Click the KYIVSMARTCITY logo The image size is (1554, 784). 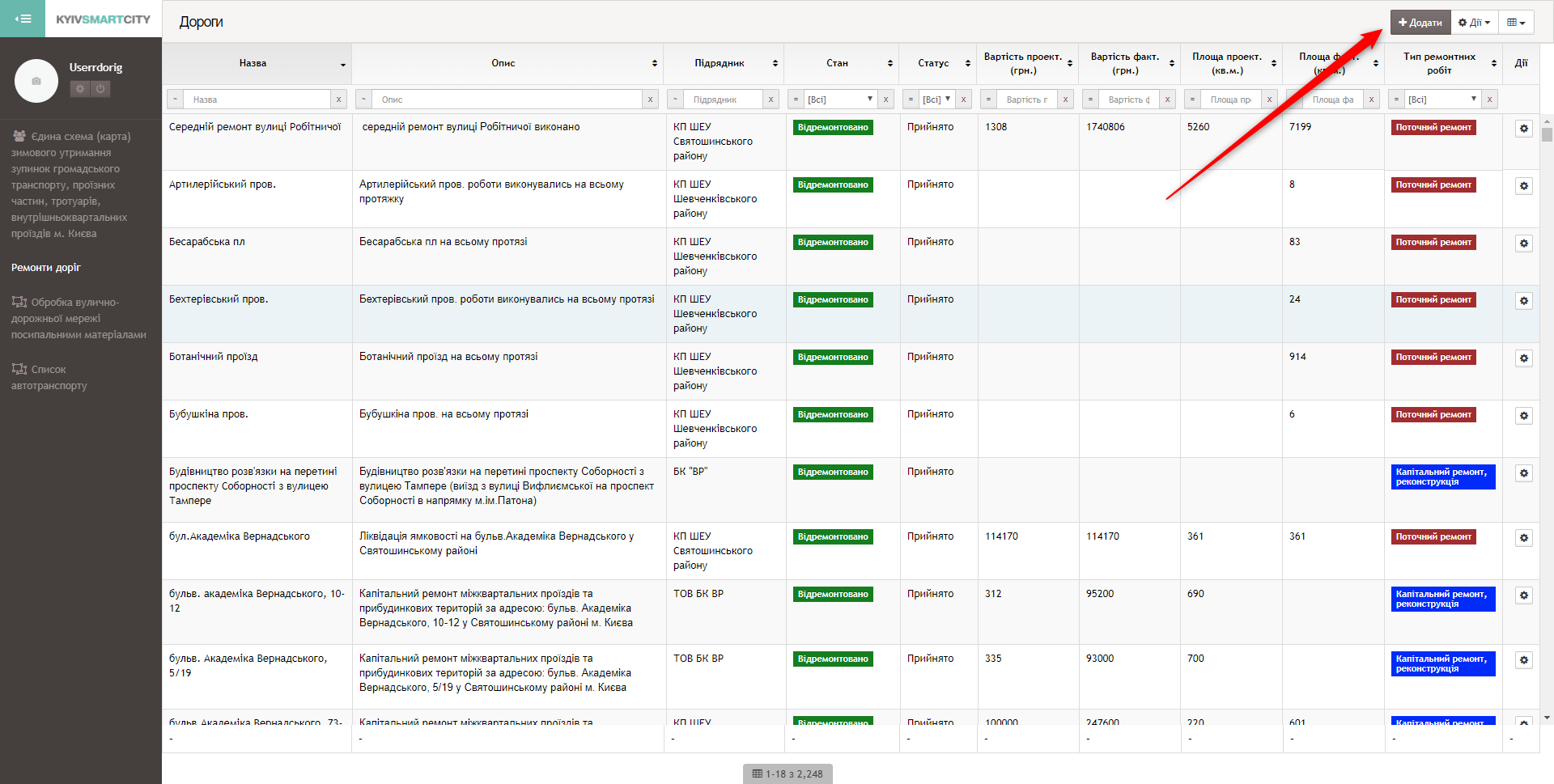(103, 19)
